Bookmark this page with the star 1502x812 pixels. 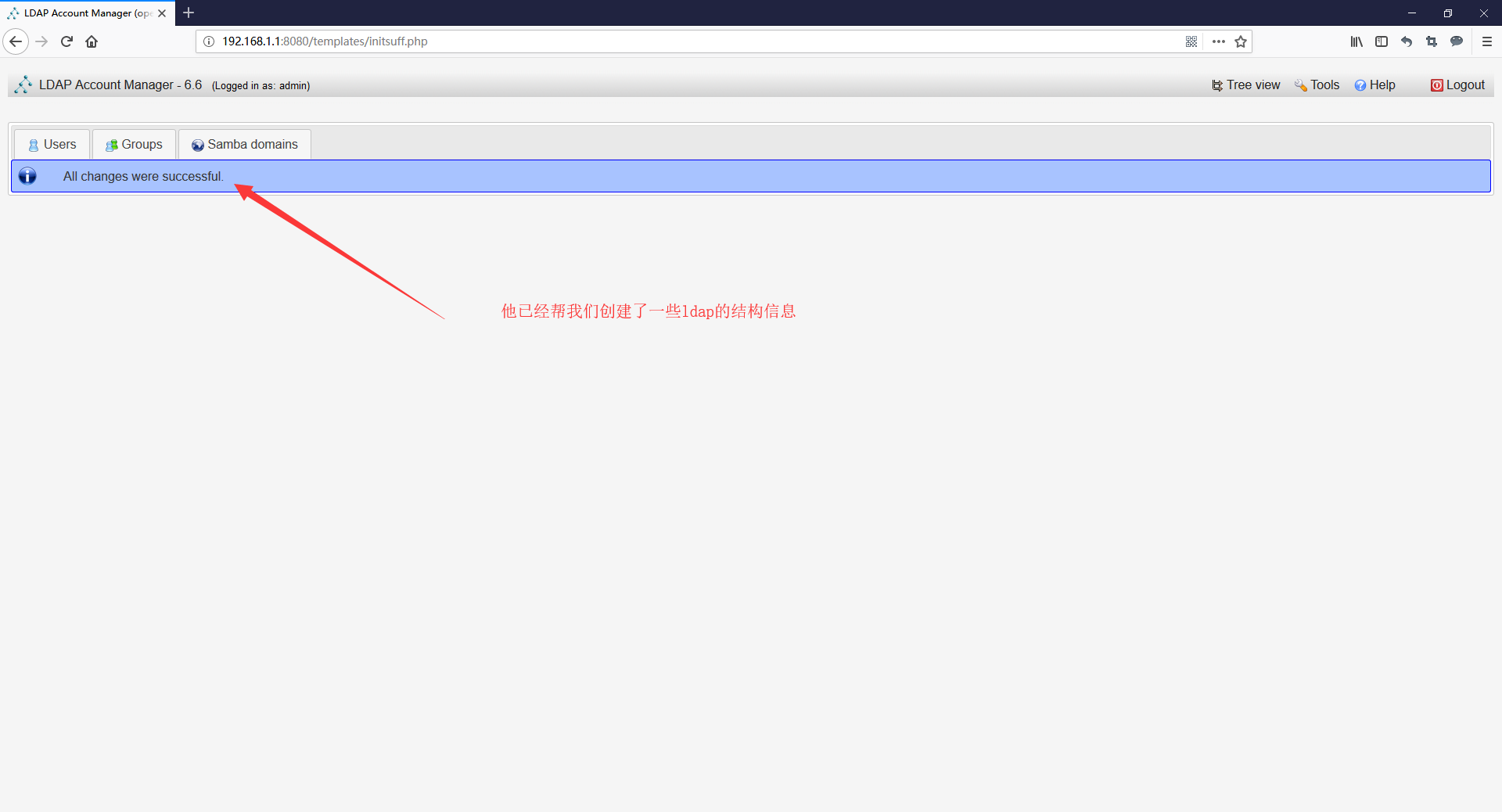tap(1241, 41)
